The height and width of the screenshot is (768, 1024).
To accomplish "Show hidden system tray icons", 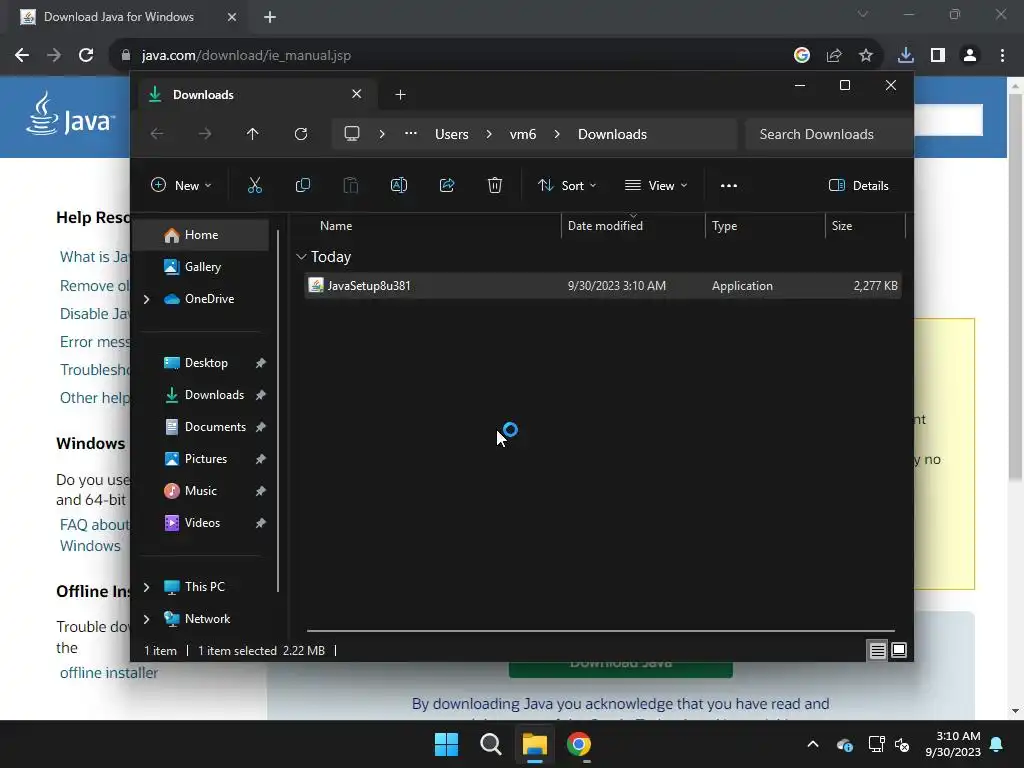I will 813,744.
